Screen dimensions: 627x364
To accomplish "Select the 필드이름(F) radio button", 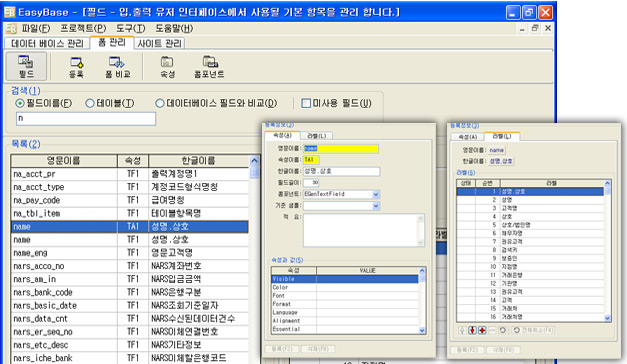I will (20, 104).
